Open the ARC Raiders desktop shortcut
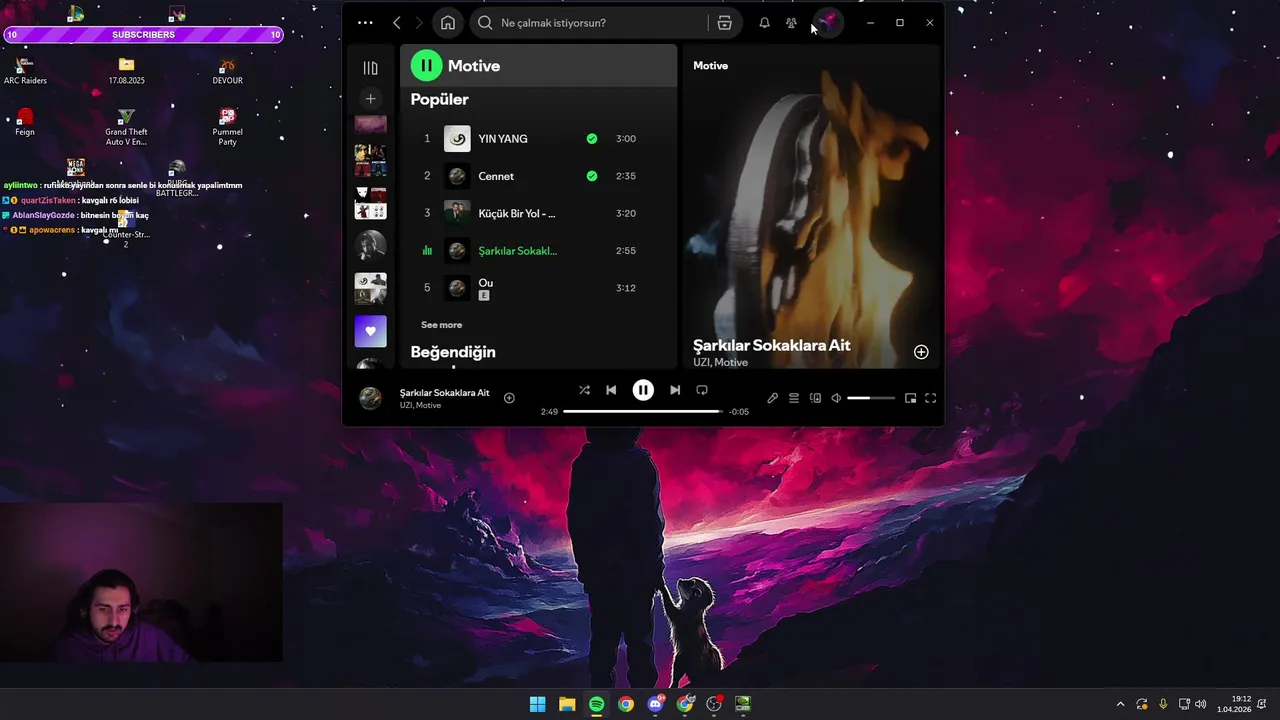Image resolution: width=1280 pixels, height=720 pixels. 25,71
